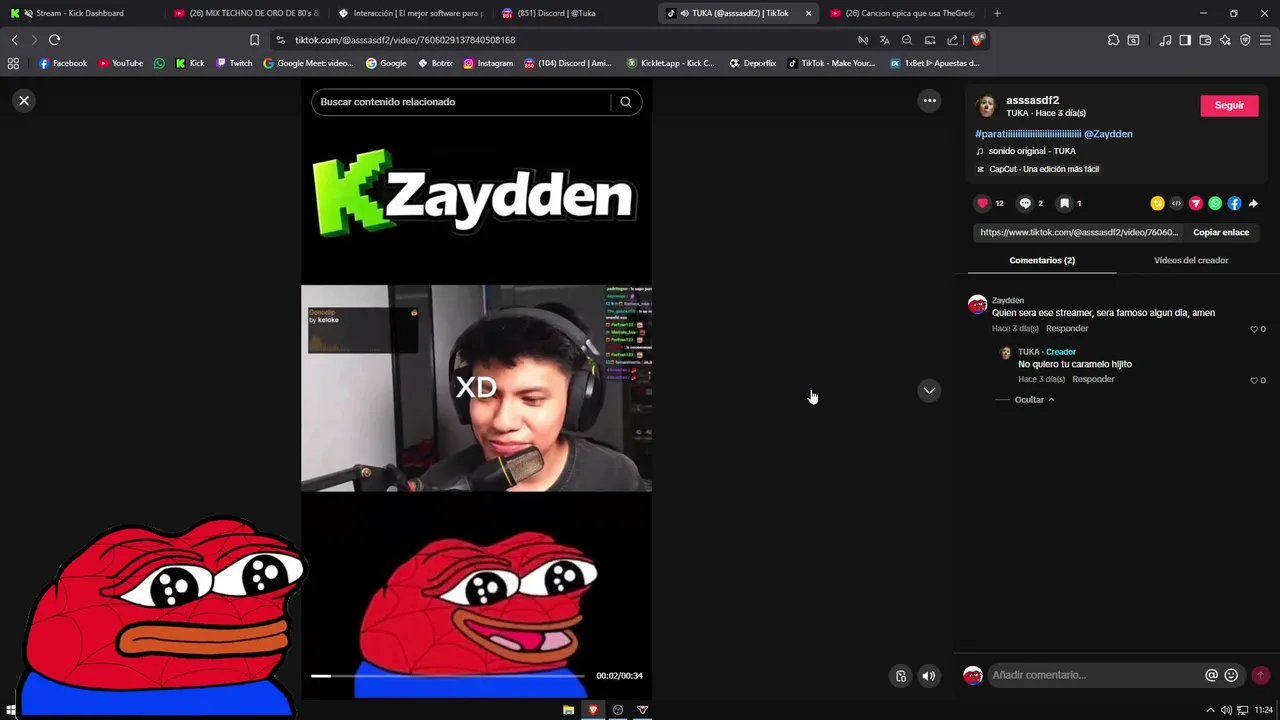Open the Botrix bookmark

point(435,63)
